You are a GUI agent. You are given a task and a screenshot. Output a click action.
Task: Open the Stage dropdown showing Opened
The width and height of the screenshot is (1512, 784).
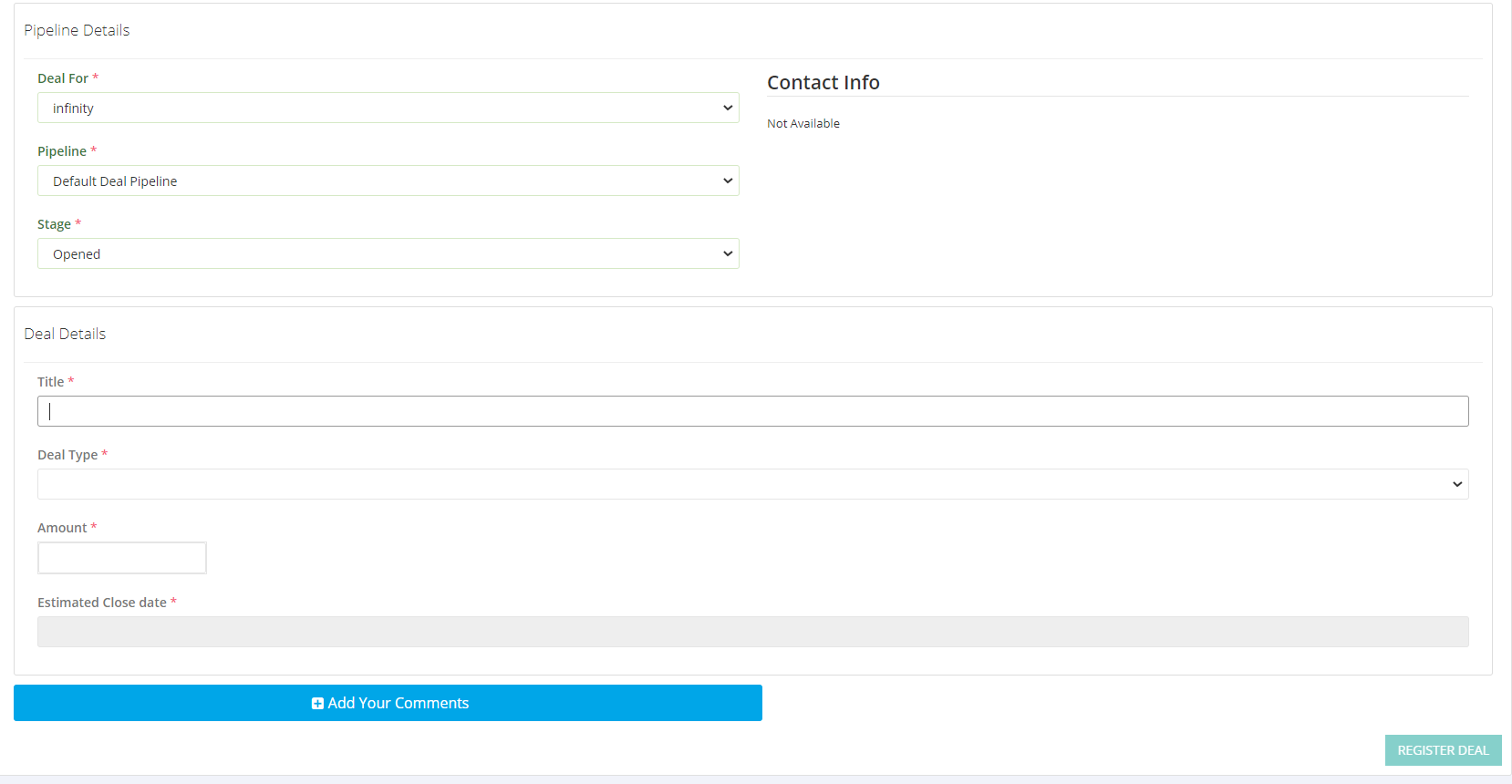tap(388, 253)
